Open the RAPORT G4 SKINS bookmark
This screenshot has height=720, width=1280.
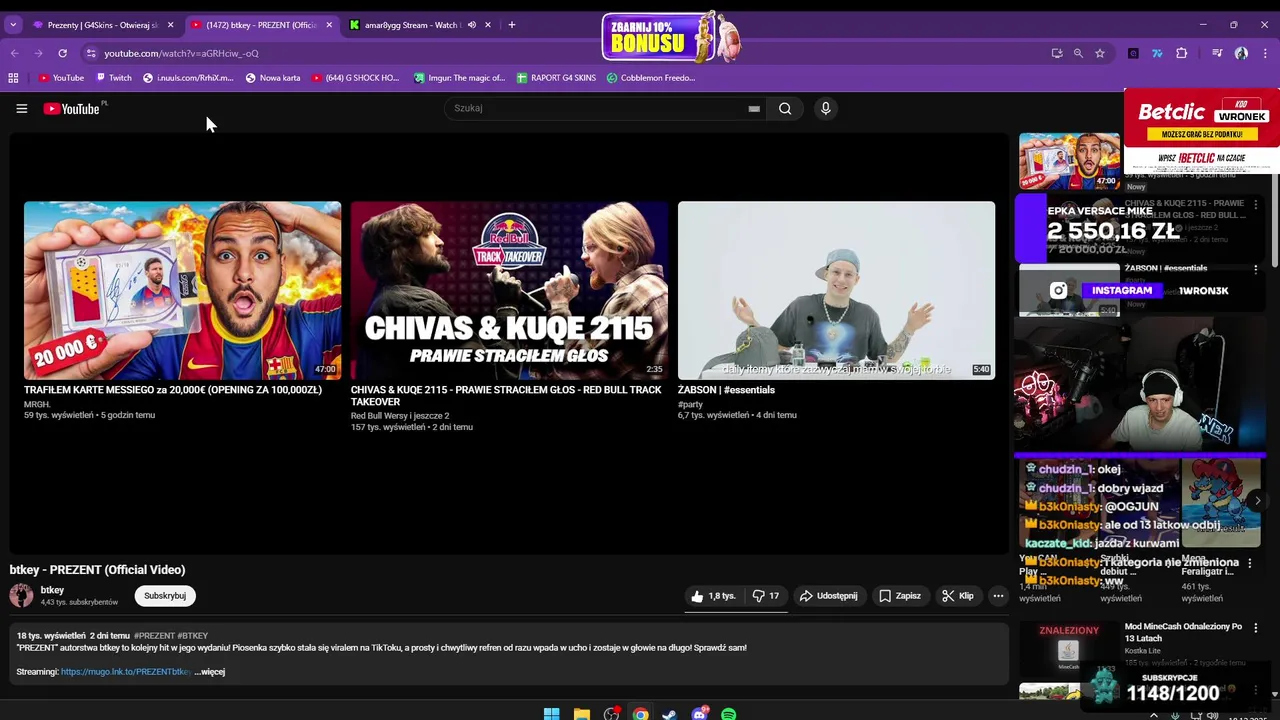pyautogui.click(x=556, y=77)
